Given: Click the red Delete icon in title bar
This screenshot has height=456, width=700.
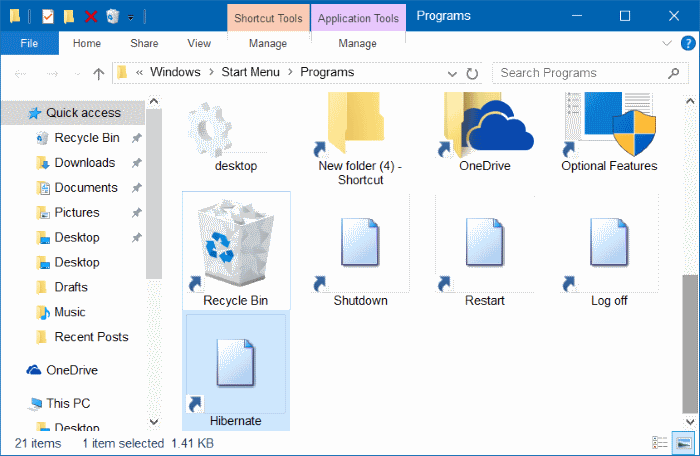Looking at the screenshot, I should (x=91, y=17).
